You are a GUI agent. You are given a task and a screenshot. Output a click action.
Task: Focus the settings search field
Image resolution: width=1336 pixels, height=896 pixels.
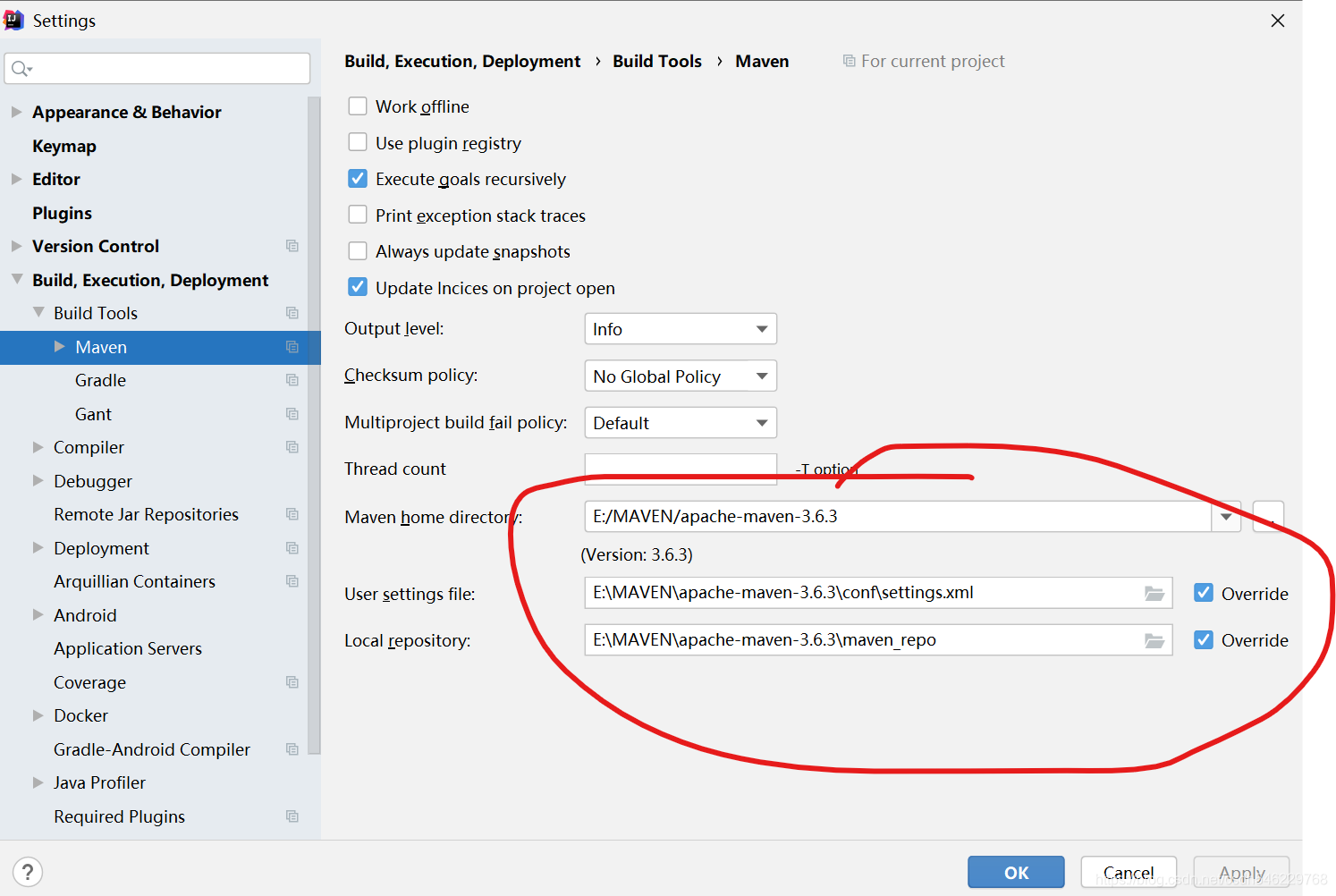(157, 69)
